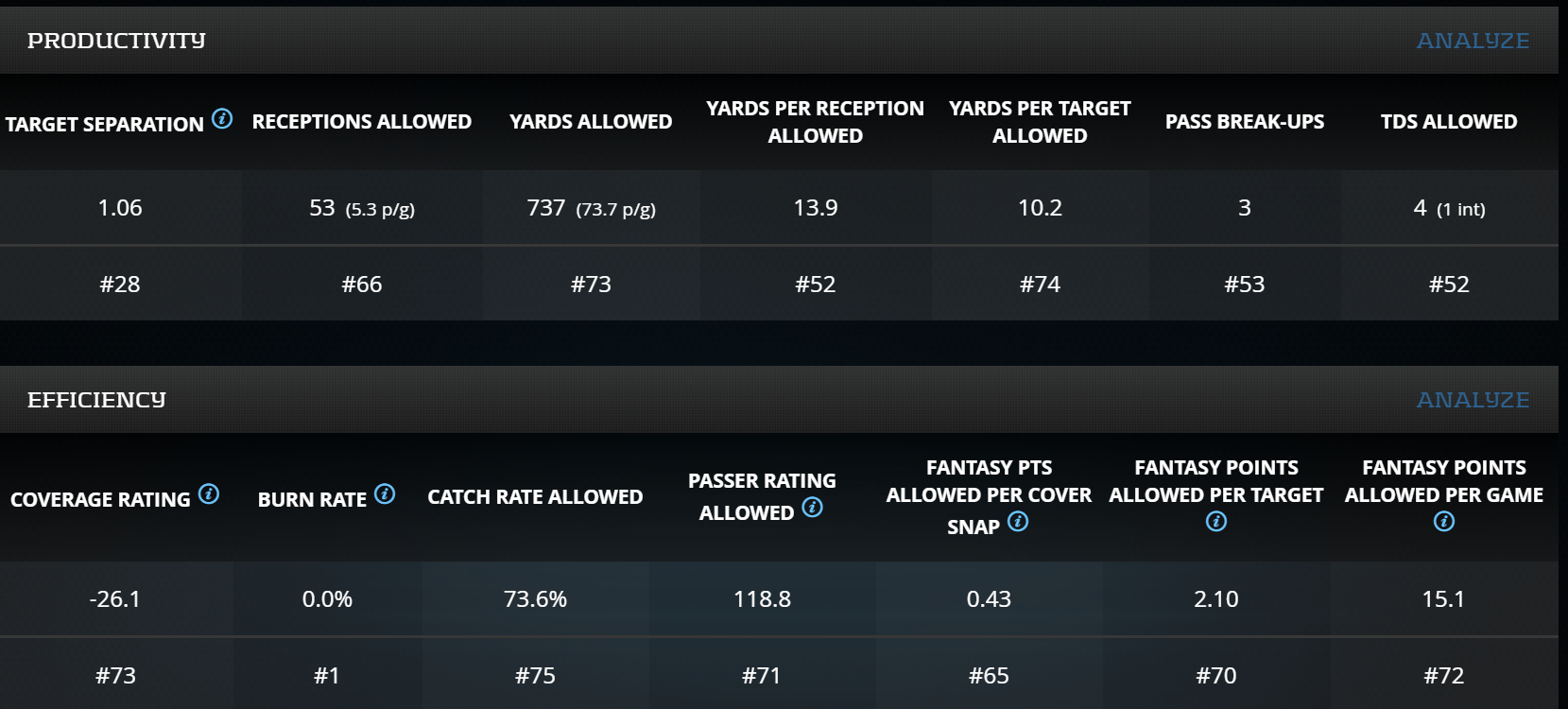Click the Productivity section title

pyautogui.click(x=116, y=41)
